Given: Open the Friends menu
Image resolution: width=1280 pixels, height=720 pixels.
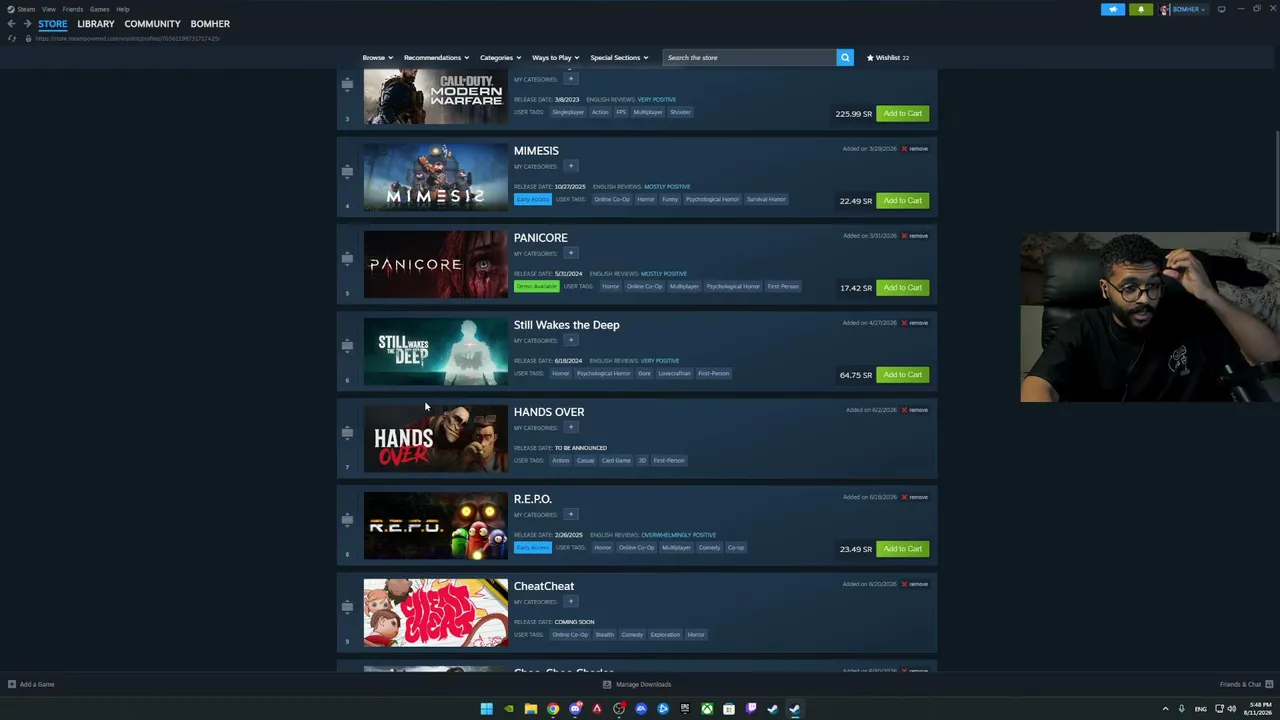Looking at the screenshot, I should click(x=72, y=9).
